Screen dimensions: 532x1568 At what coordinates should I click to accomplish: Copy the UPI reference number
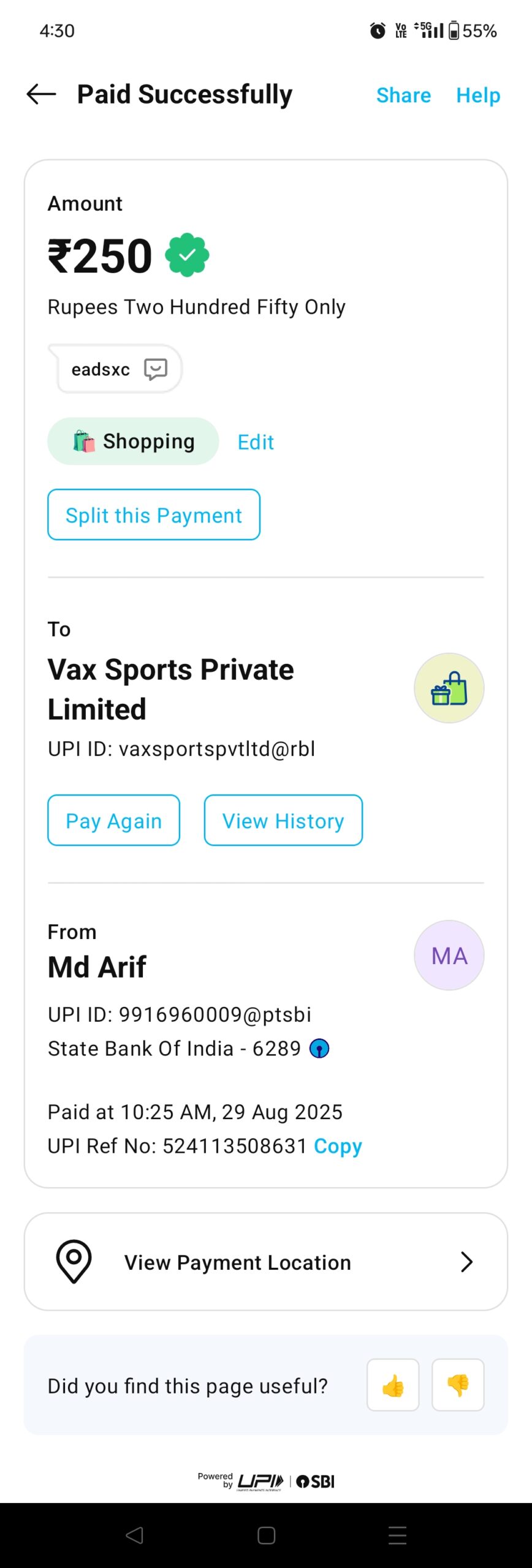coord(338,1146)
